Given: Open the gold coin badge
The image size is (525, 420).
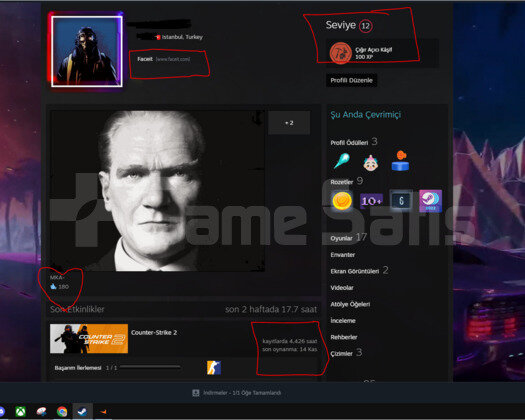Looking at the screenshot, I should 342,201.
